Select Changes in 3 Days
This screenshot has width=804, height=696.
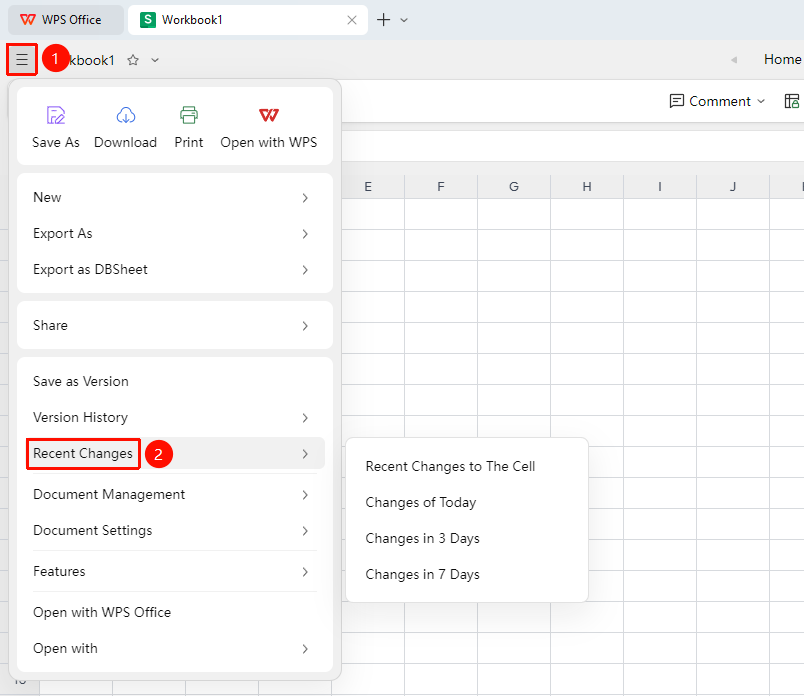[467, 538]
